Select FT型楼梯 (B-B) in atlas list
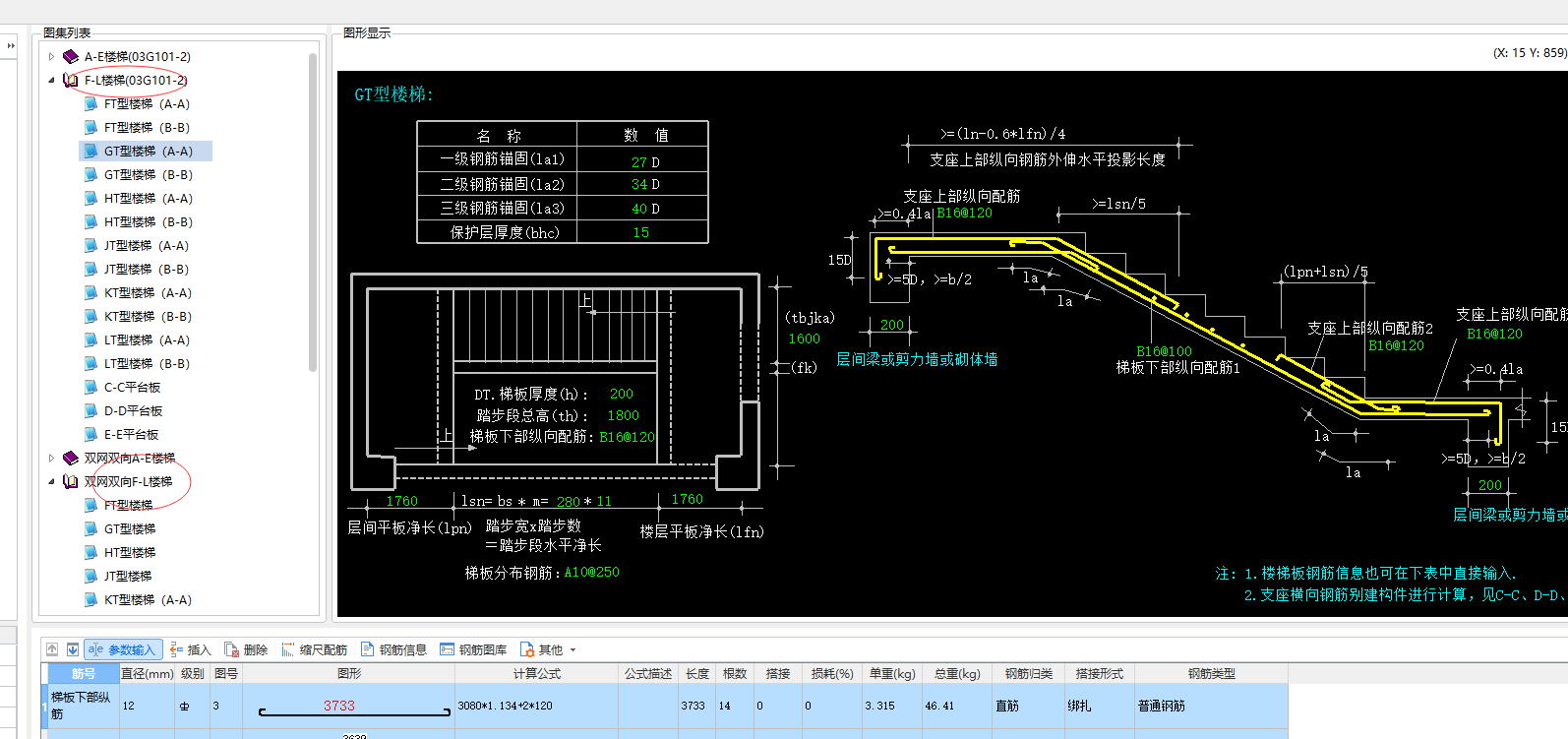This screenshot has height=739, width=1568. coord(147,128)
